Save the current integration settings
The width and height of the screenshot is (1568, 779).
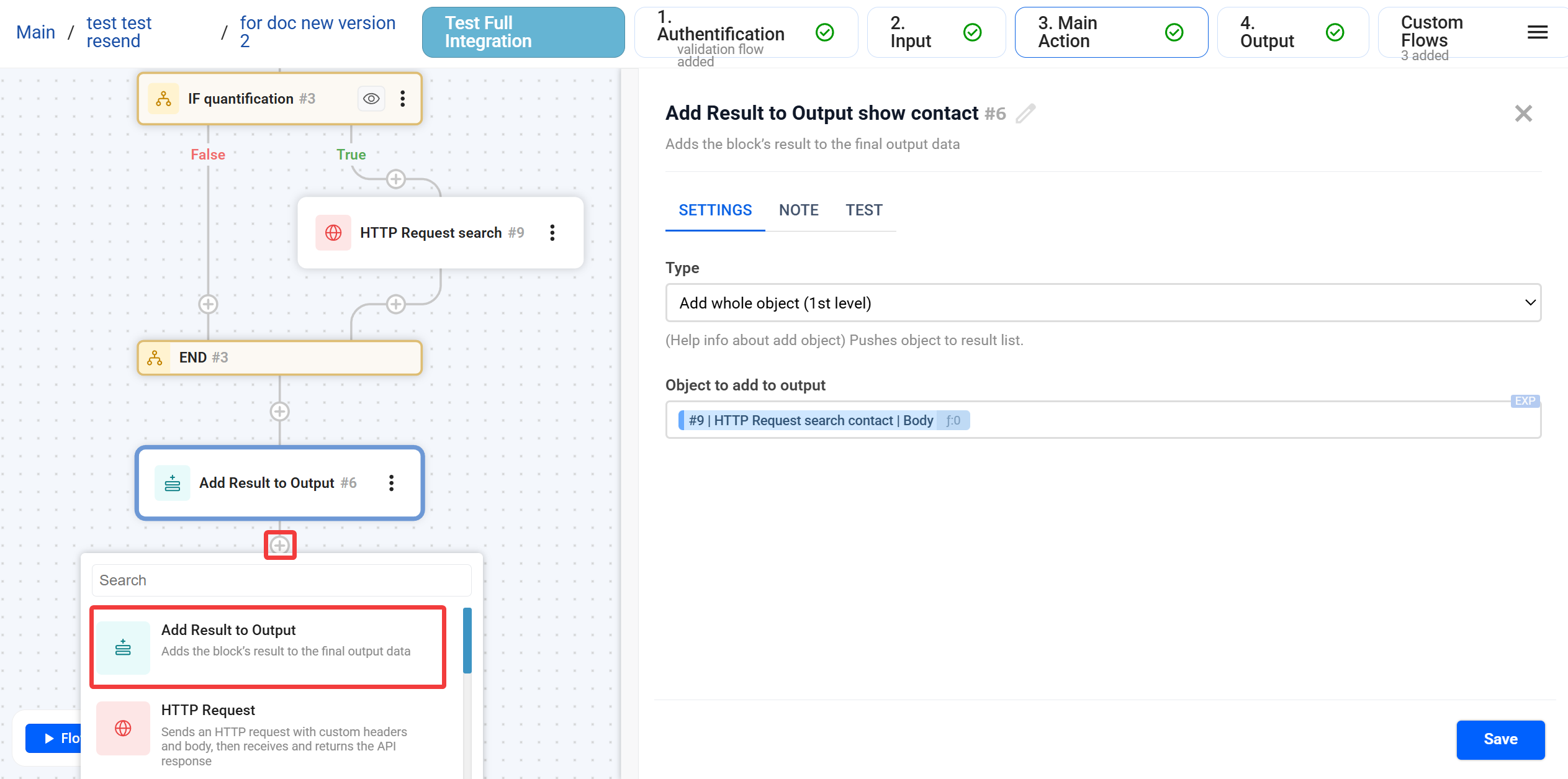coord(1500,739)
